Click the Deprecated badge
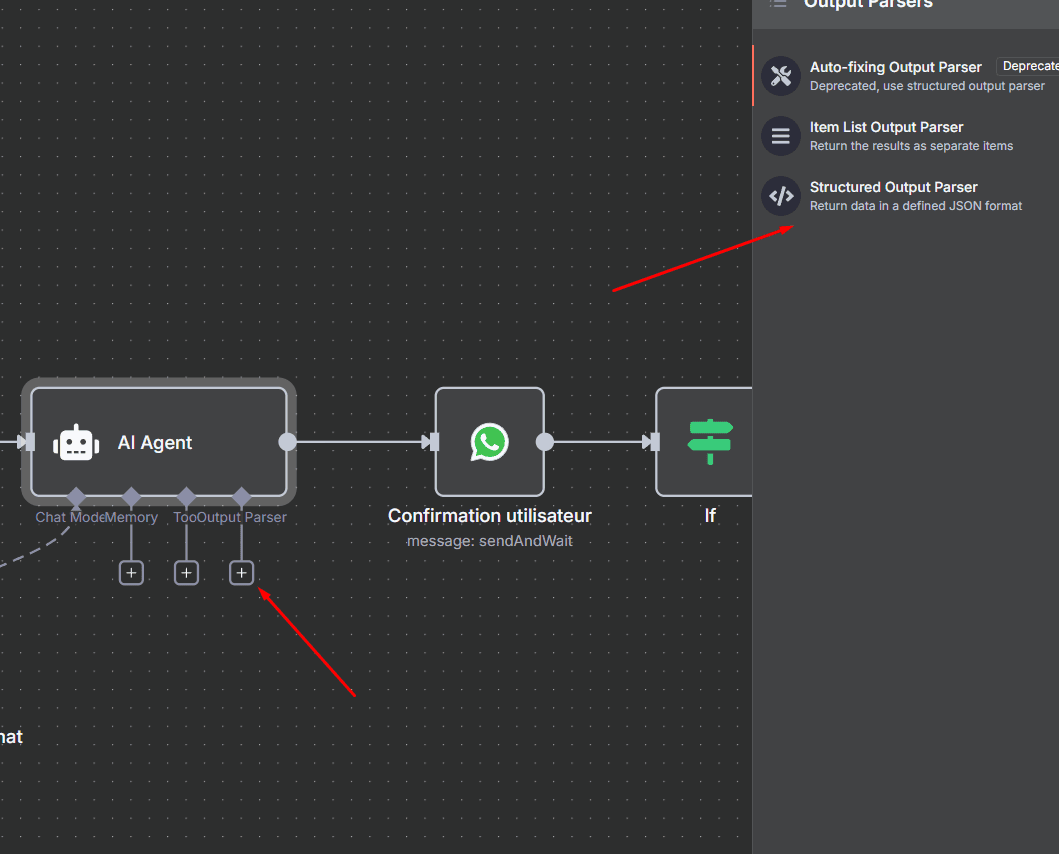 pos(1028,66)
